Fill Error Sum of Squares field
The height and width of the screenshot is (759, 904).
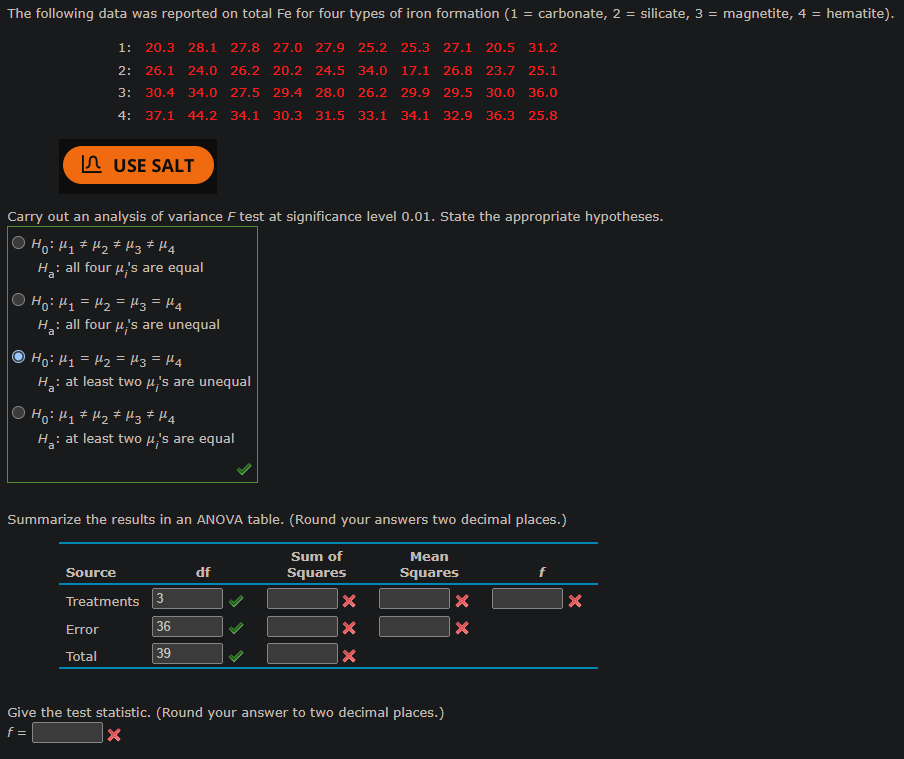click(302, 626)
